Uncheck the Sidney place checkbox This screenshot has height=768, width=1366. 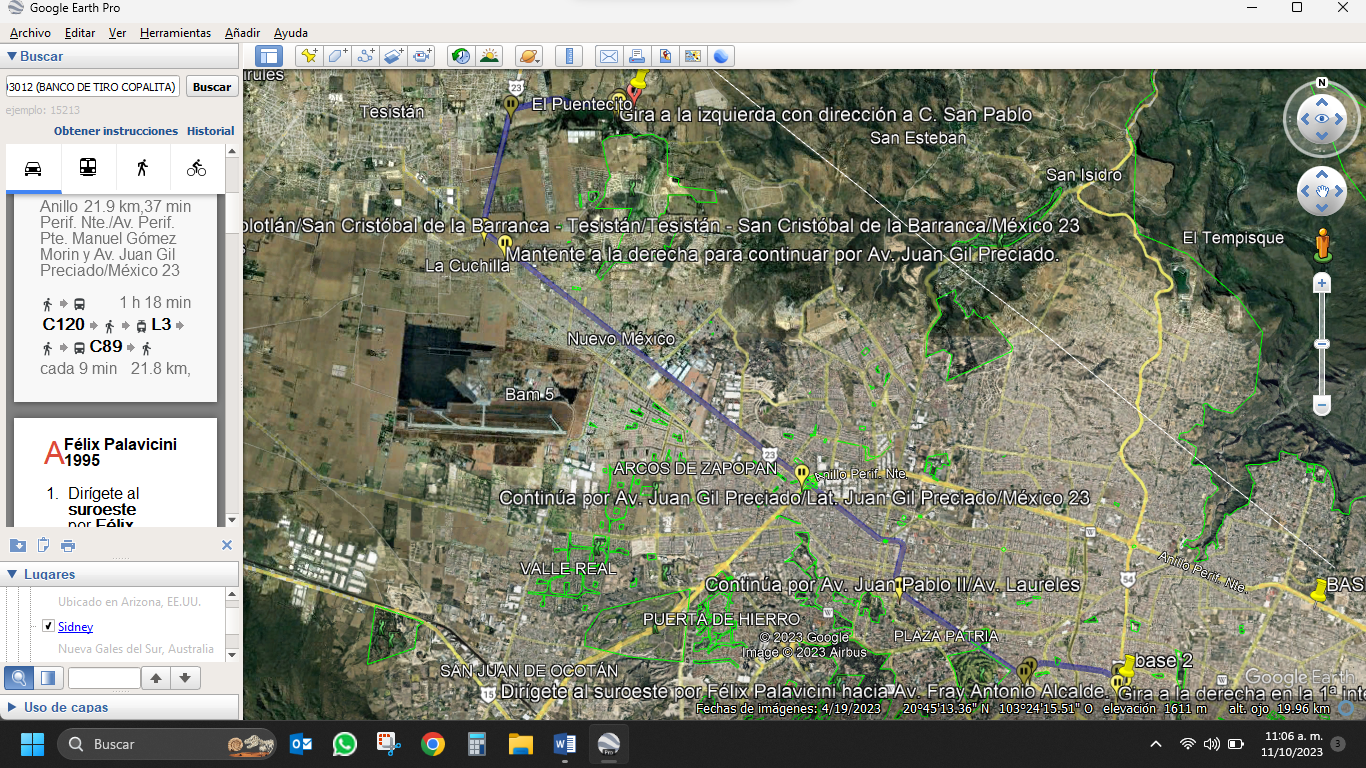point(48,626)
